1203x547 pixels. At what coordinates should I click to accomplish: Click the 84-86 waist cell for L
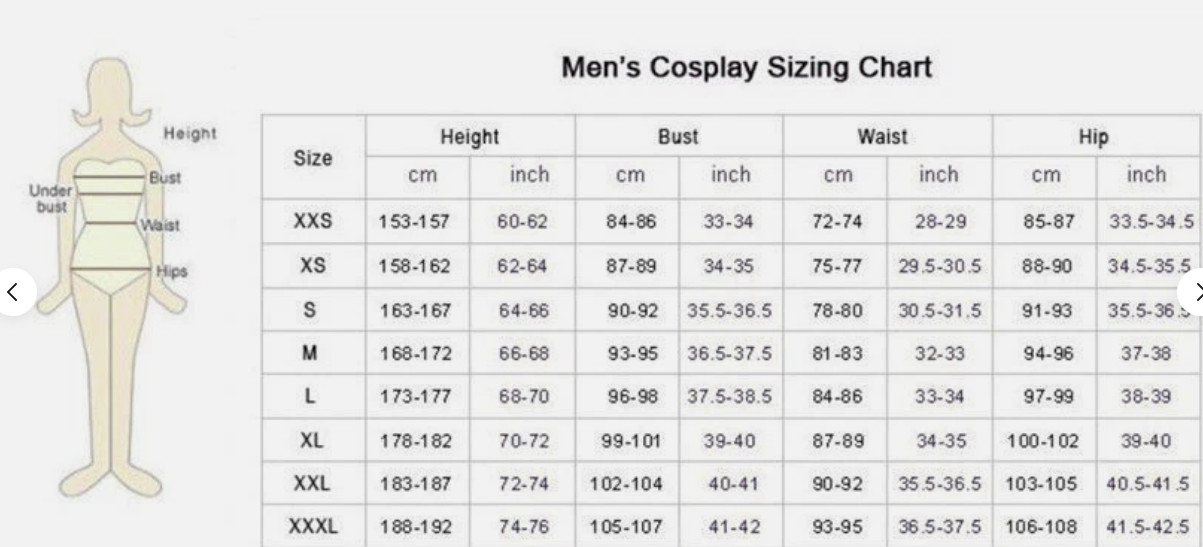click(x=837, y=397)
